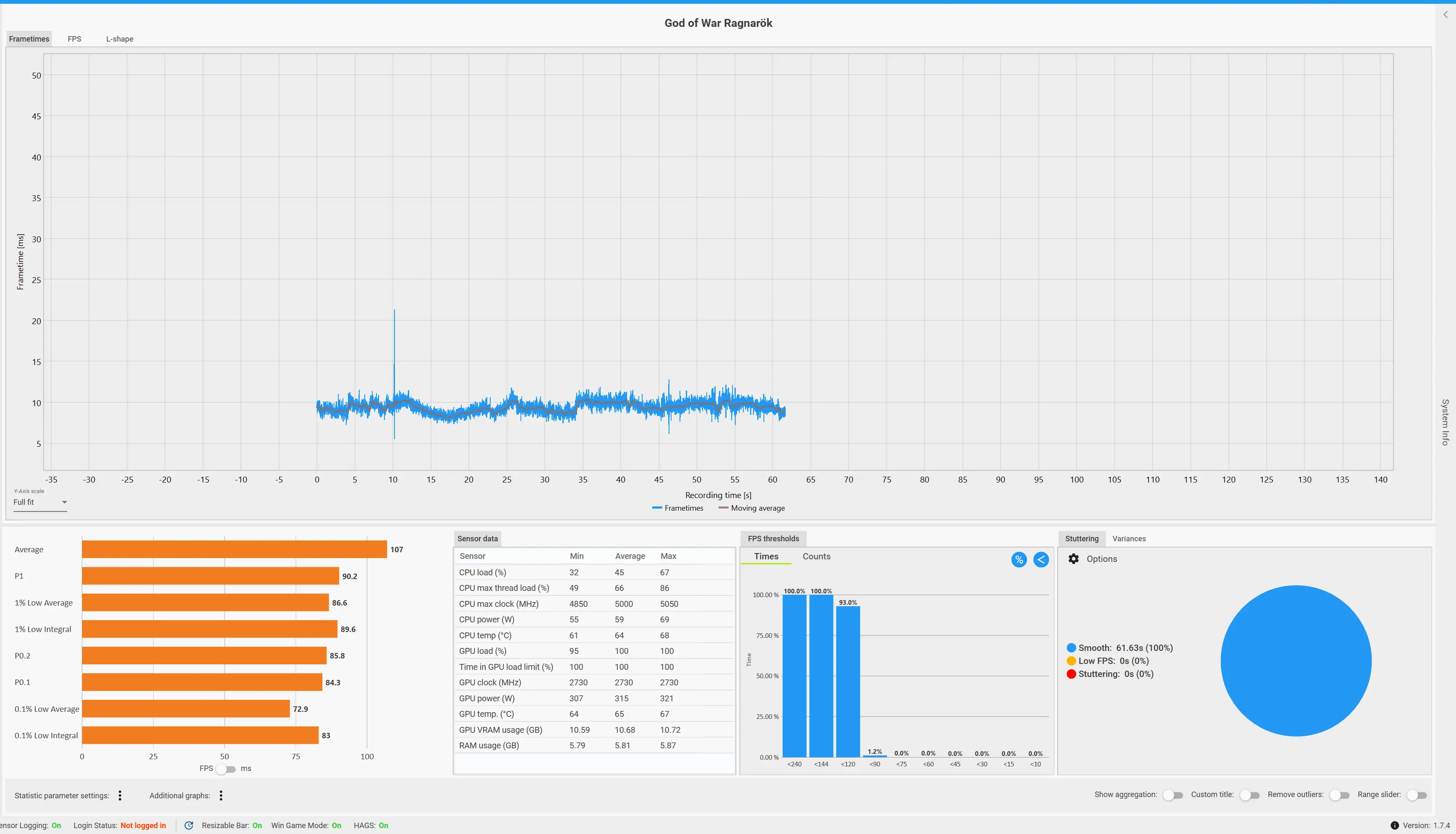Click the God of War Ragnarök title
1456x834 pixels.
(718, 23)
